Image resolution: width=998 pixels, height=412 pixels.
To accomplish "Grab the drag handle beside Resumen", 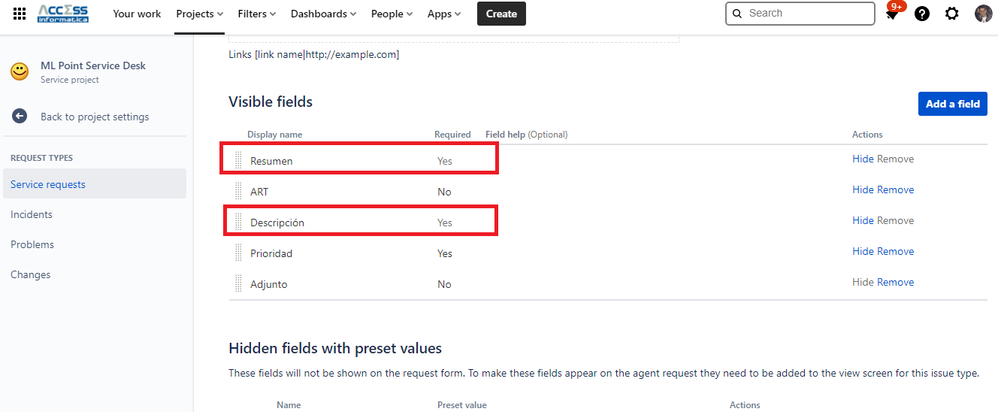I will 238,160.
